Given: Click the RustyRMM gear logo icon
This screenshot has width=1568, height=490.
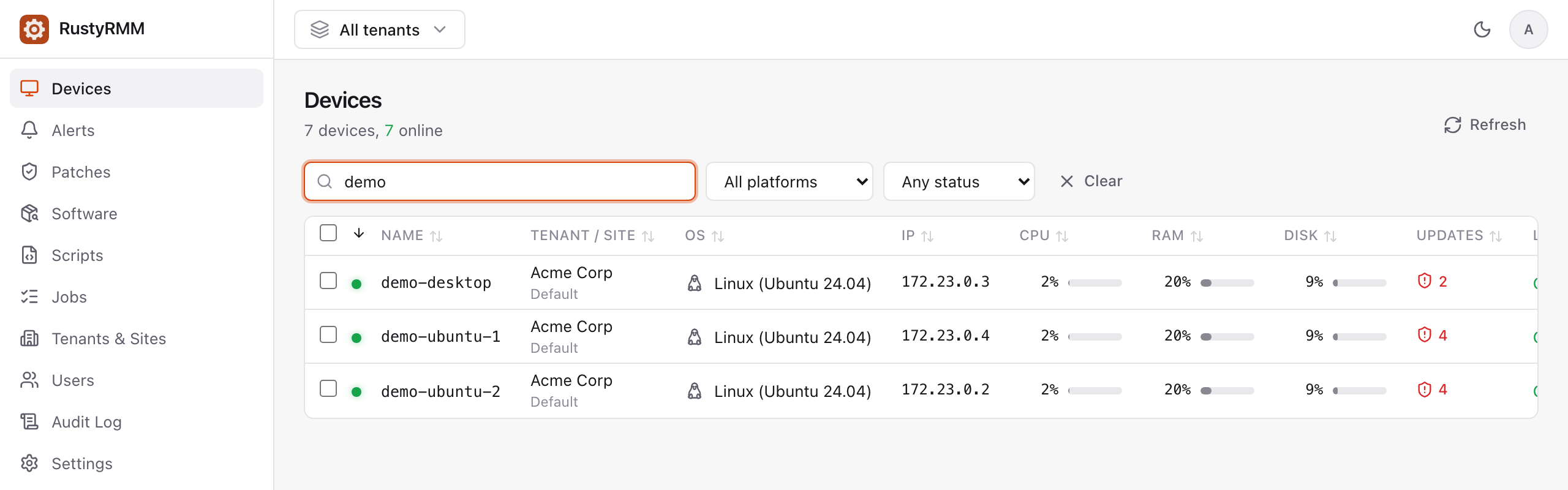Looking at the screenshot, I should coord(34,29).
